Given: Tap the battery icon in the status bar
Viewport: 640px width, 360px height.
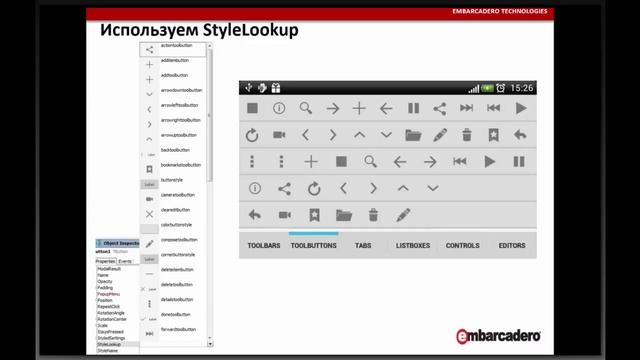Looking at the screenshot, I should (x=487, y=88).
